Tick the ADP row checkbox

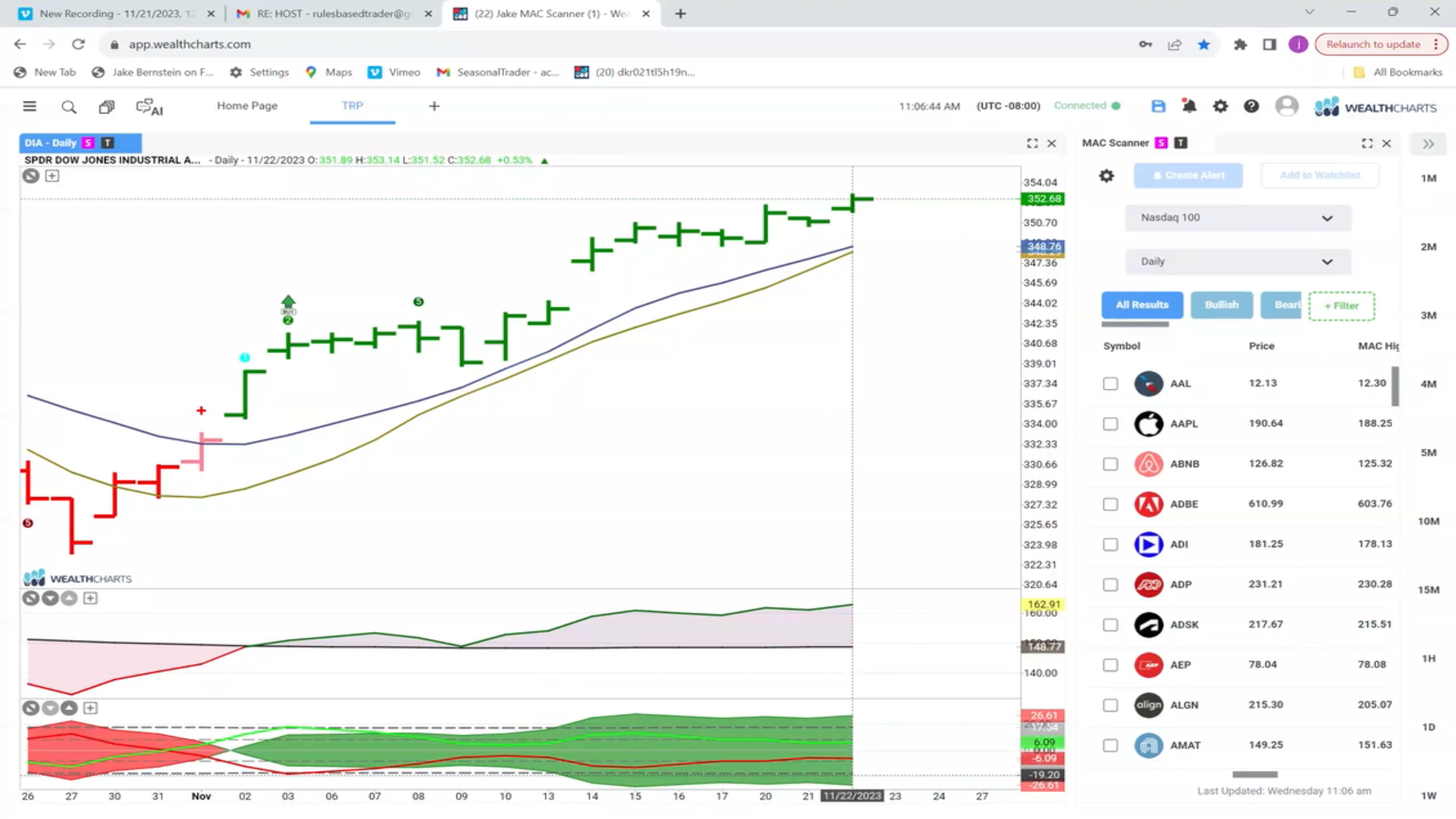[x=1110, y=585]
